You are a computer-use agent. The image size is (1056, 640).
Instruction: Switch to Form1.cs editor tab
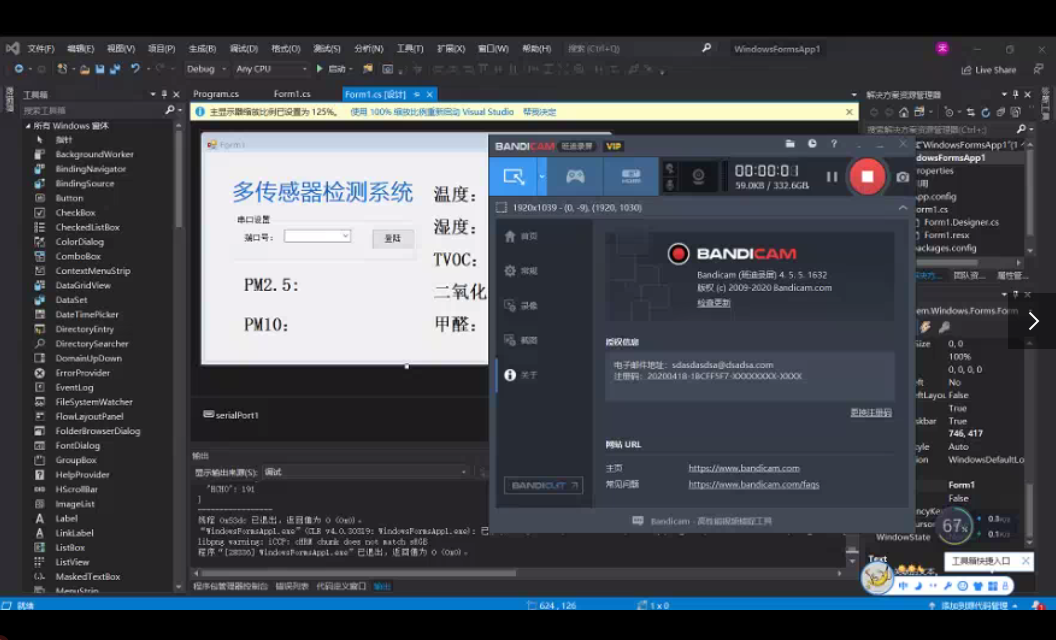pyautogui.click(x=292, y=94)
